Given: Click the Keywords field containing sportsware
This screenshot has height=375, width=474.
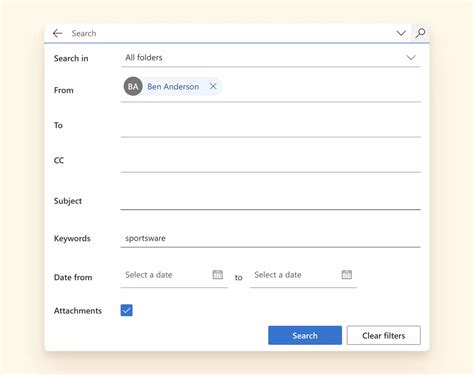Looking at the screenshot, I should point(270,238).
